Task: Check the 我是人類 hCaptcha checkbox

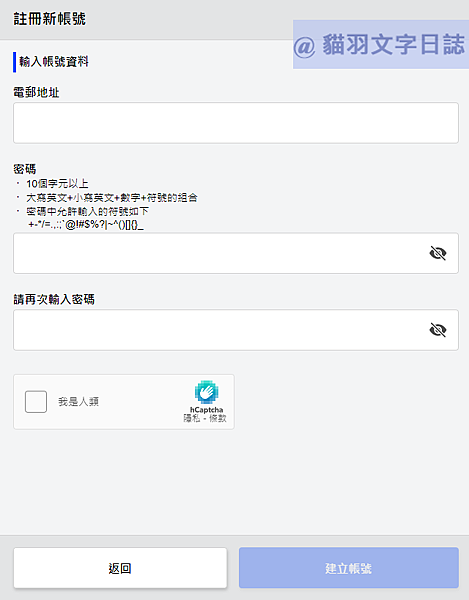Action: (36, 401)
